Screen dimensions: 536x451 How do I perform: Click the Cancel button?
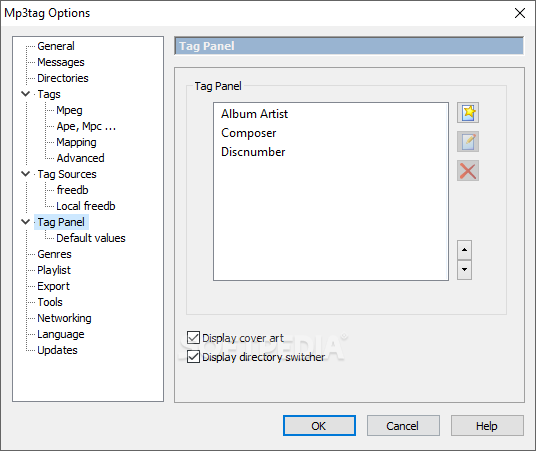click(403, 426)
